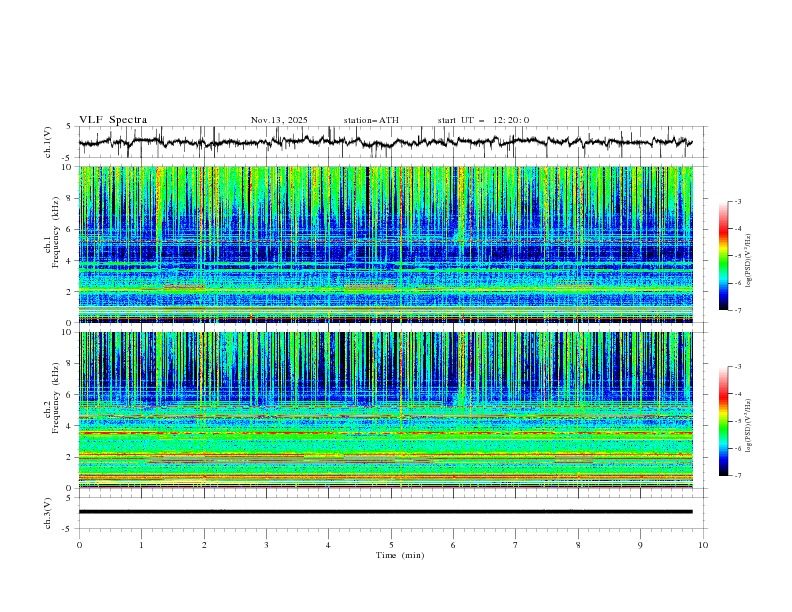
Task: Click the ch.2 PSD color bar
Action: 724,421
